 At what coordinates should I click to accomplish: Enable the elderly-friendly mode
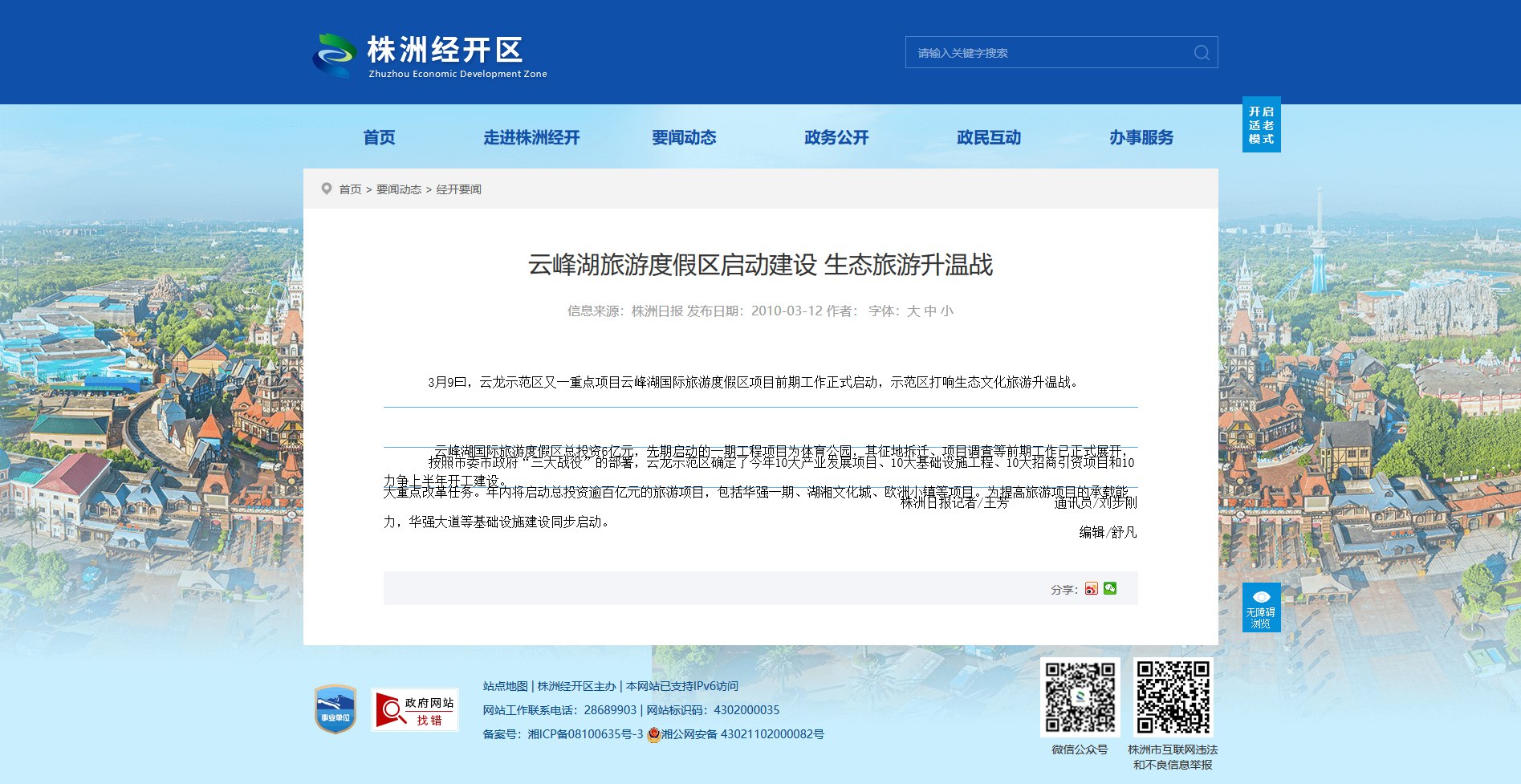pyautogui.click(x=1261, y=125)
